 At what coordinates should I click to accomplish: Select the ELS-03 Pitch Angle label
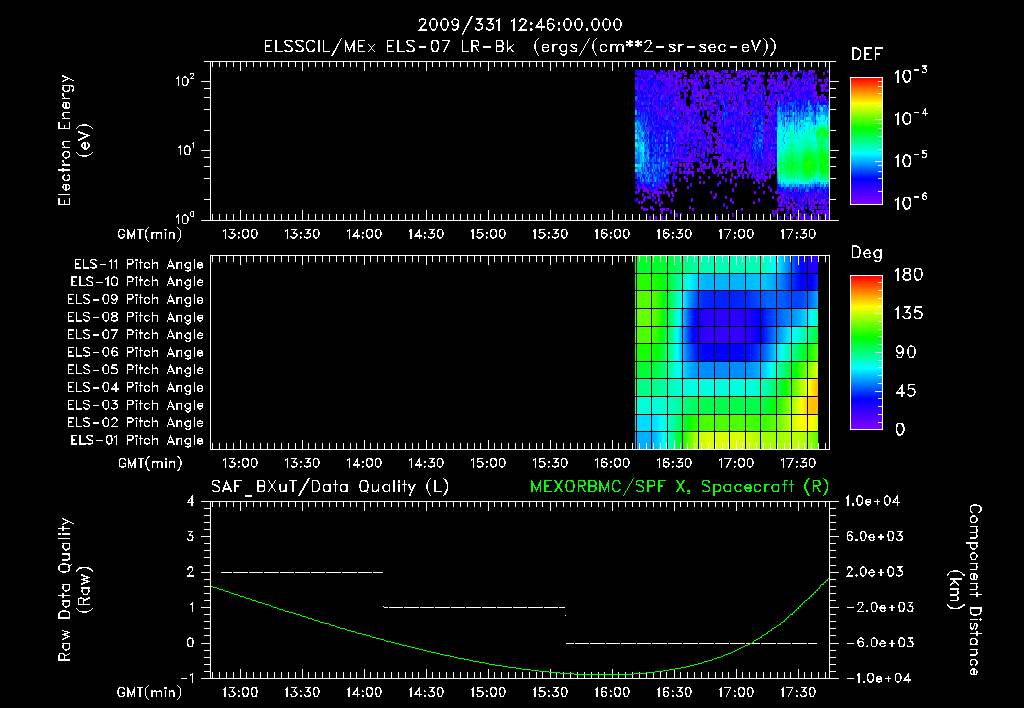[x=135, y=405]
